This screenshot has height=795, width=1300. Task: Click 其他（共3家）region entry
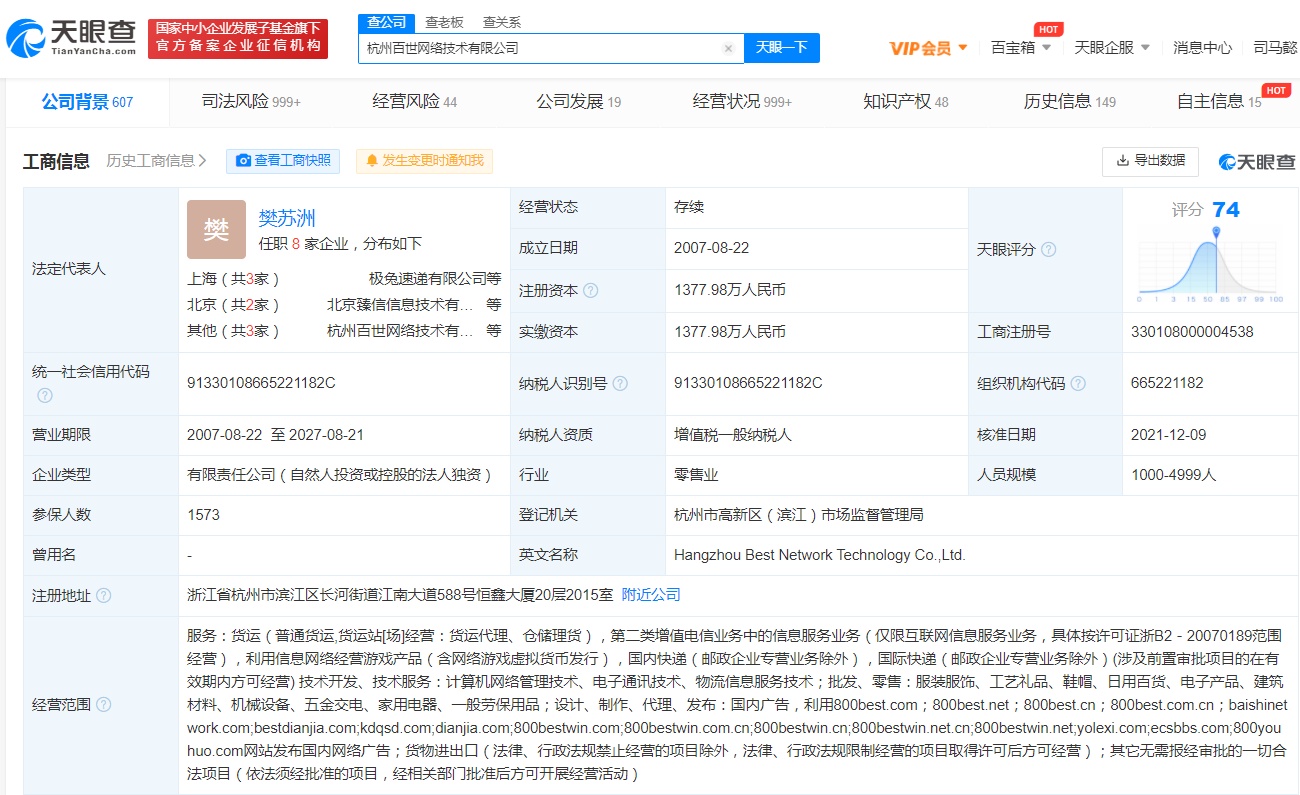[x=234, y=331]
